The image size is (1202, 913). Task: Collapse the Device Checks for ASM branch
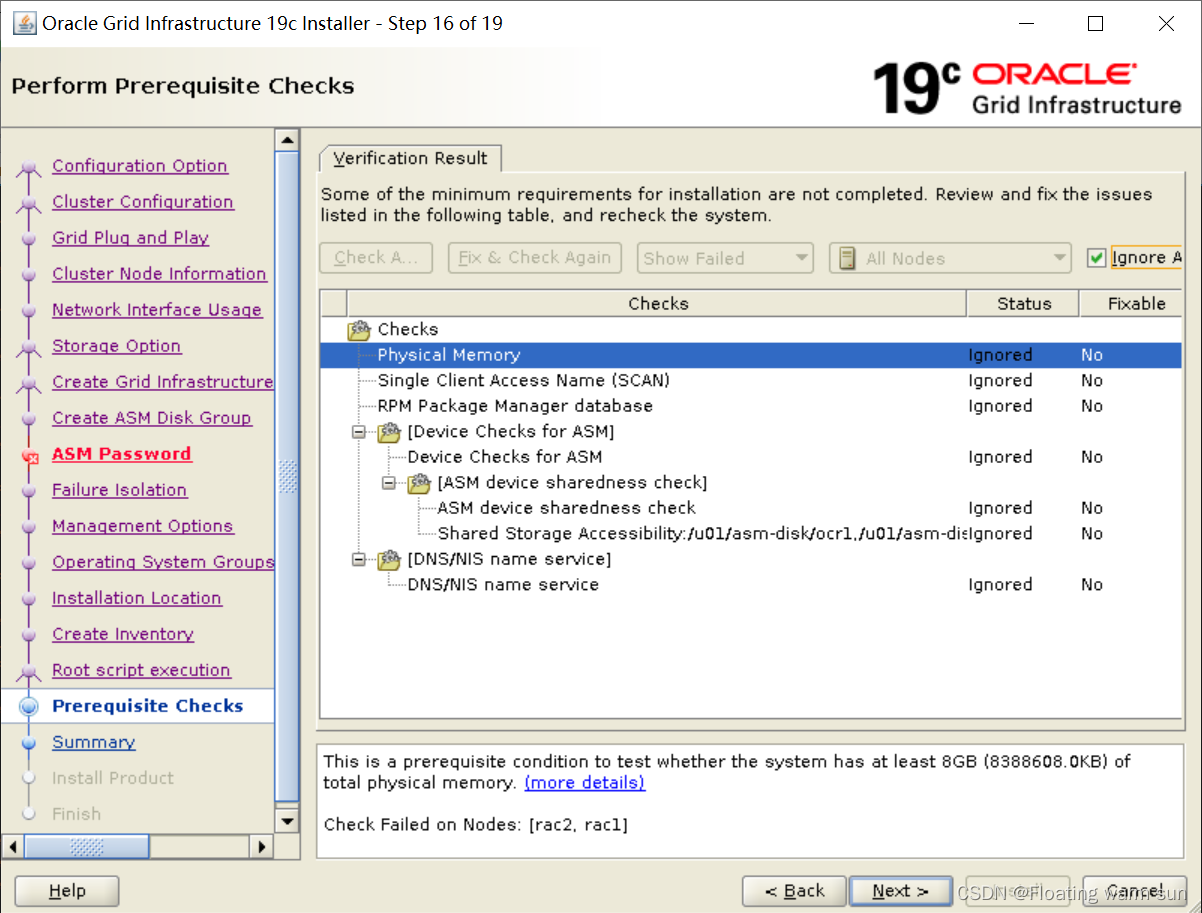pos(359,431)
